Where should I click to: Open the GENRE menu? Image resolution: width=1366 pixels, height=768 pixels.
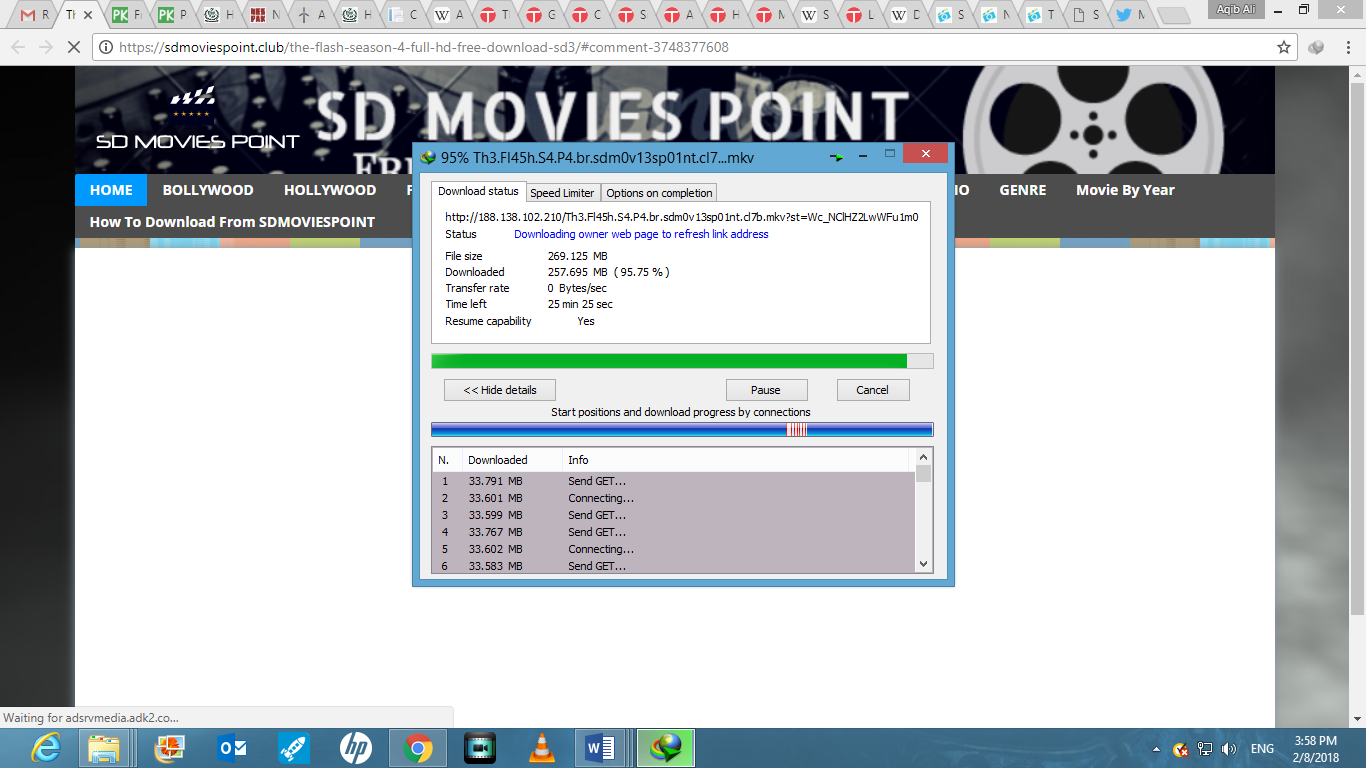[x=1023, y=190]
